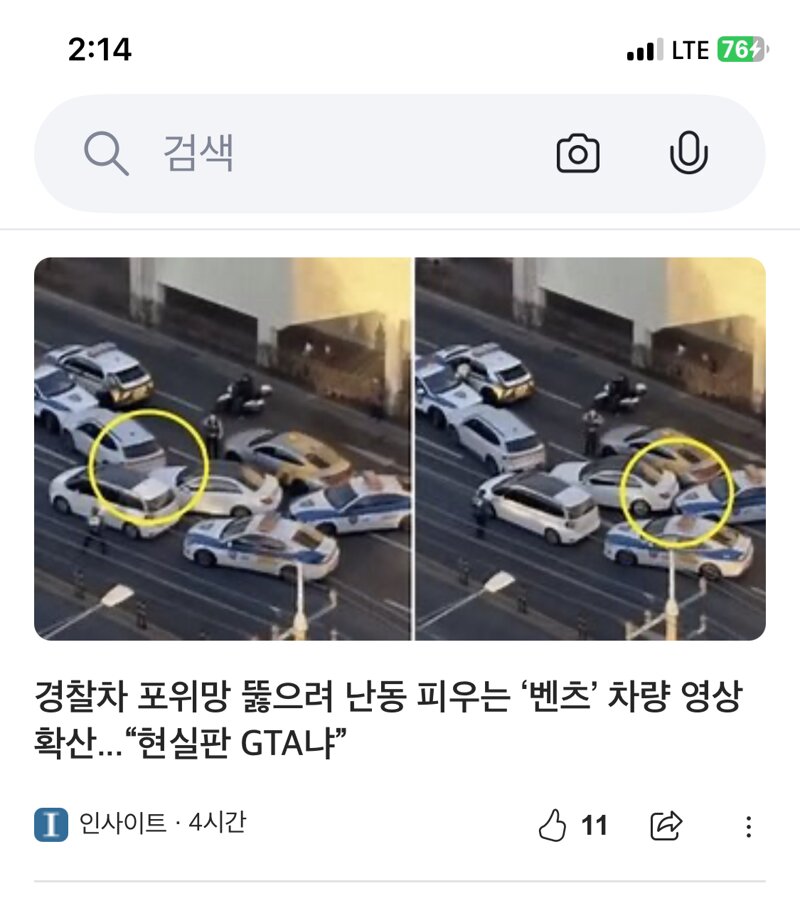Viewport: 800px width, 908px height.
Task: Tap the battery indicator showing 76
Action: [x=743, y=49]
